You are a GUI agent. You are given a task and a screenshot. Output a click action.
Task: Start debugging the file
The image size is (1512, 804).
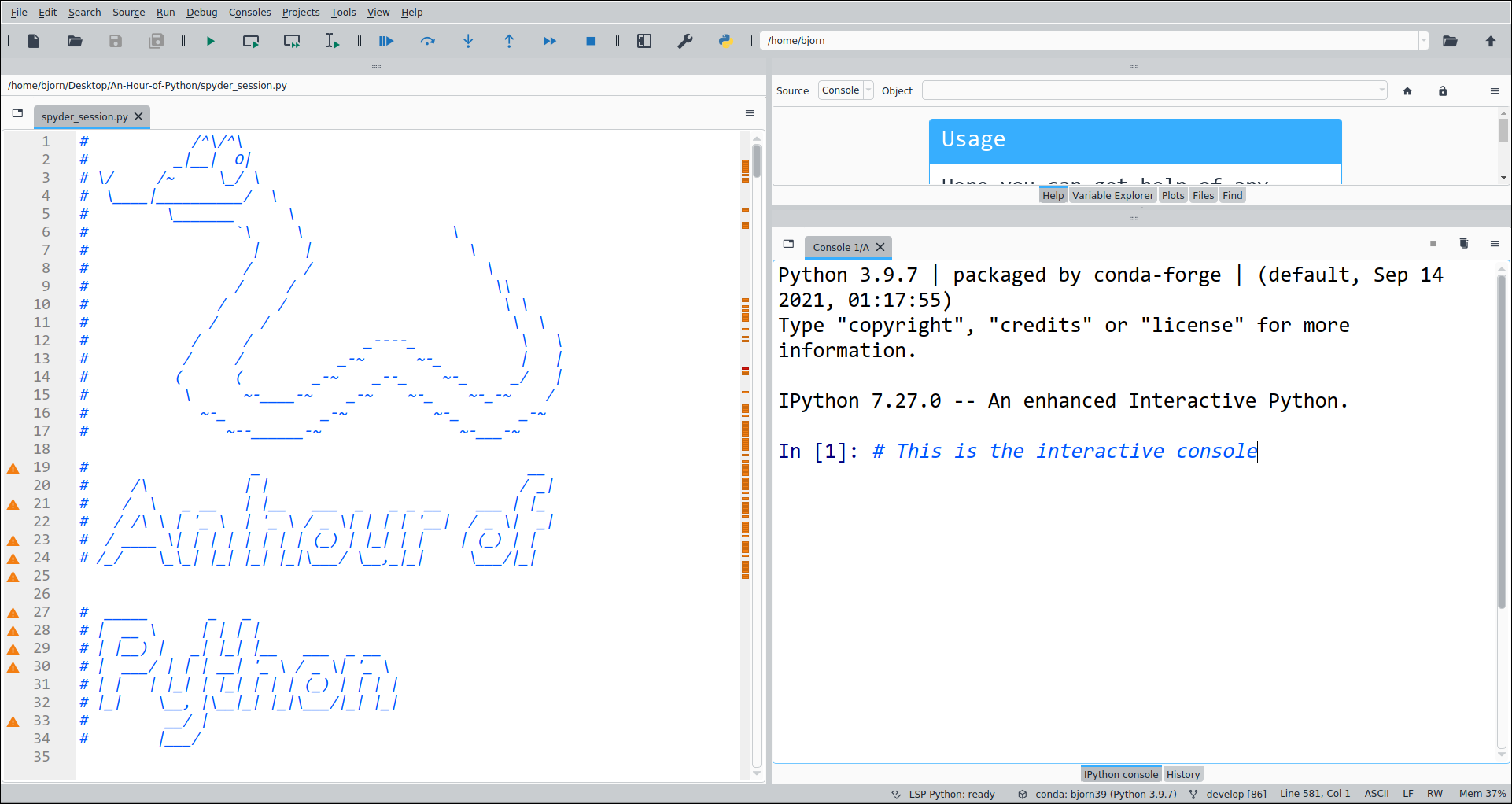click(386, 41)
